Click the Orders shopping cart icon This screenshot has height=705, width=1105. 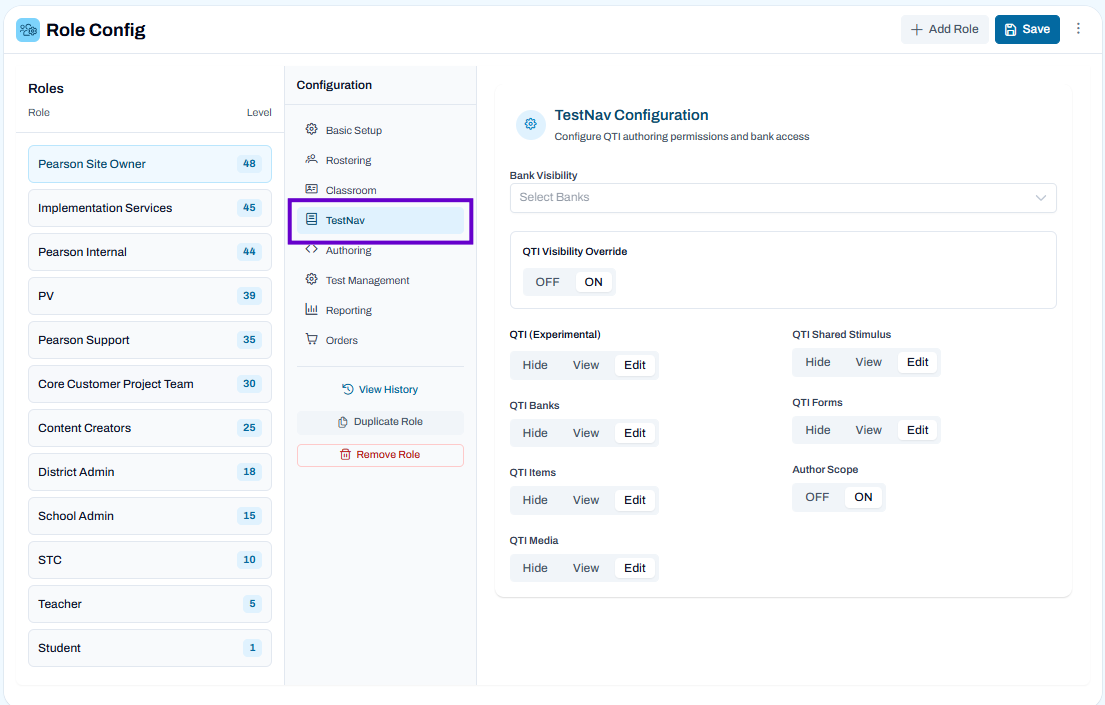(x=311, y=339)
